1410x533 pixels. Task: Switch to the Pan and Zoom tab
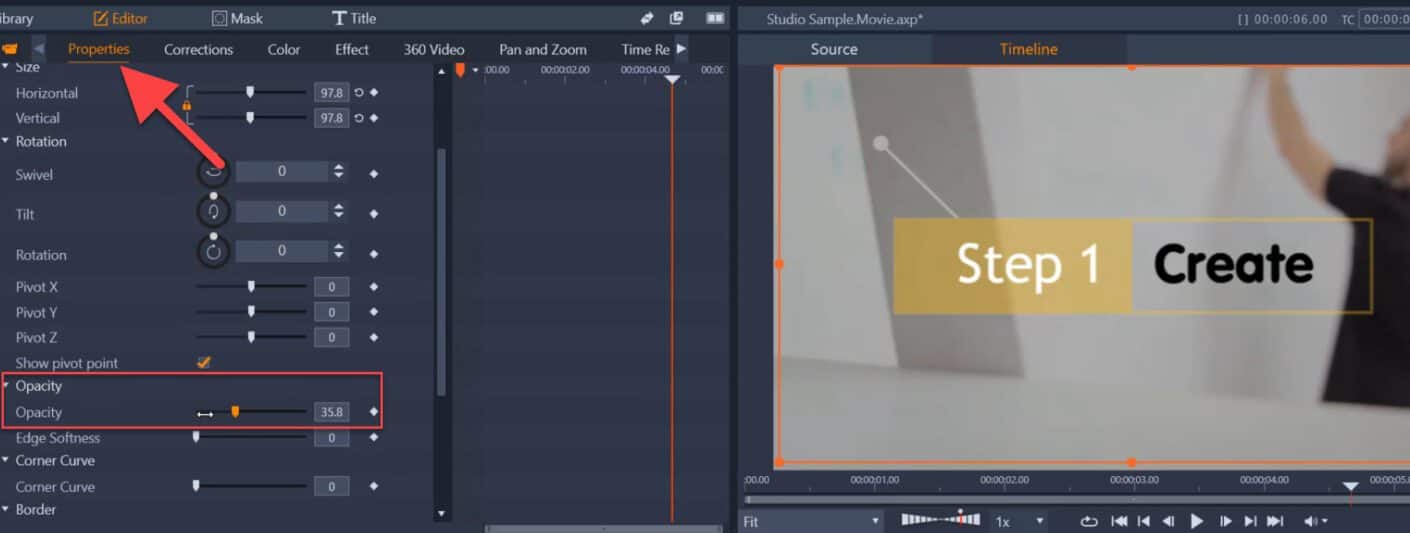543,49
